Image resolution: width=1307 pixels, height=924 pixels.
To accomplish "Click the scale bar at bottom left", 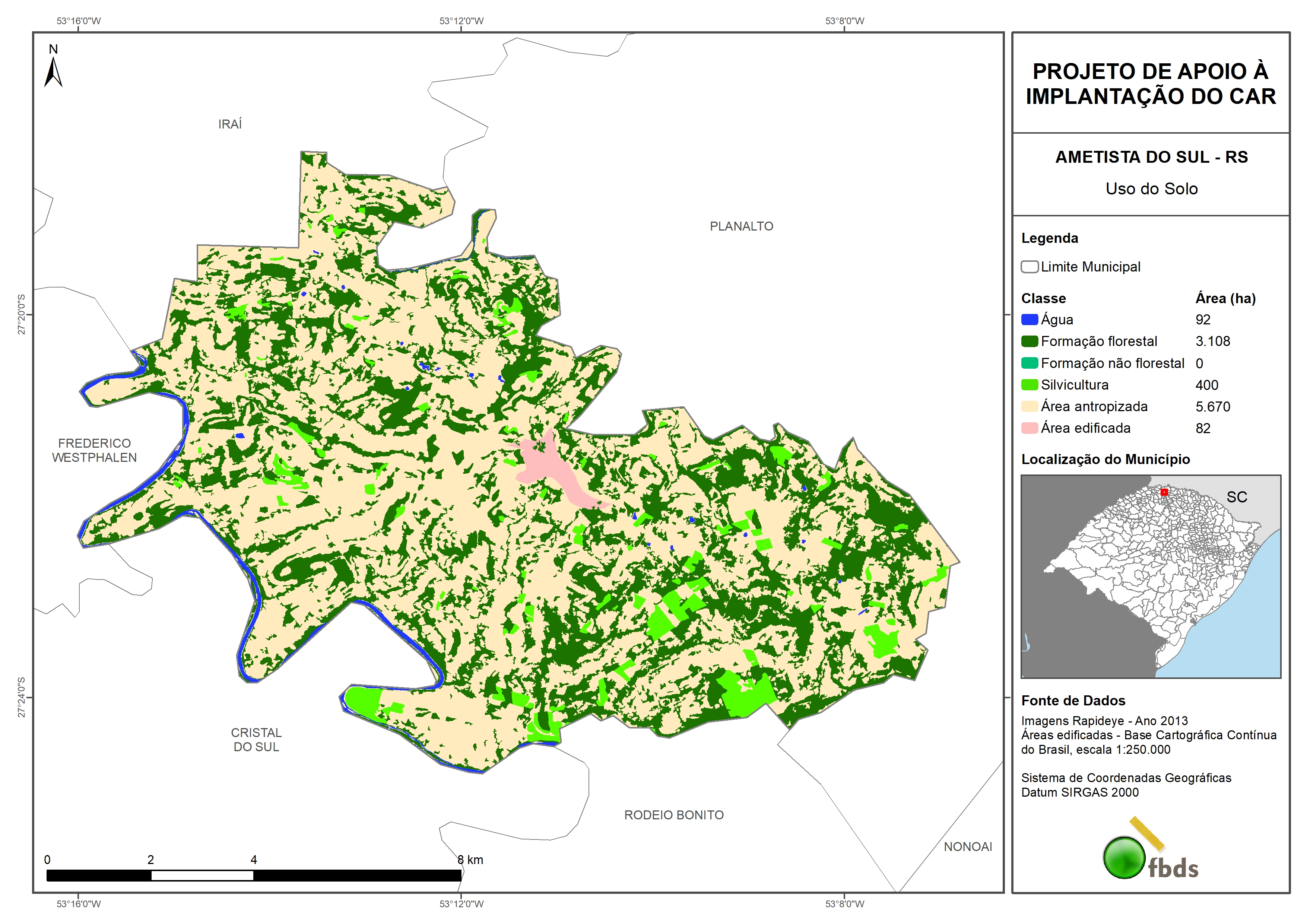I will [x=253, y=875].
